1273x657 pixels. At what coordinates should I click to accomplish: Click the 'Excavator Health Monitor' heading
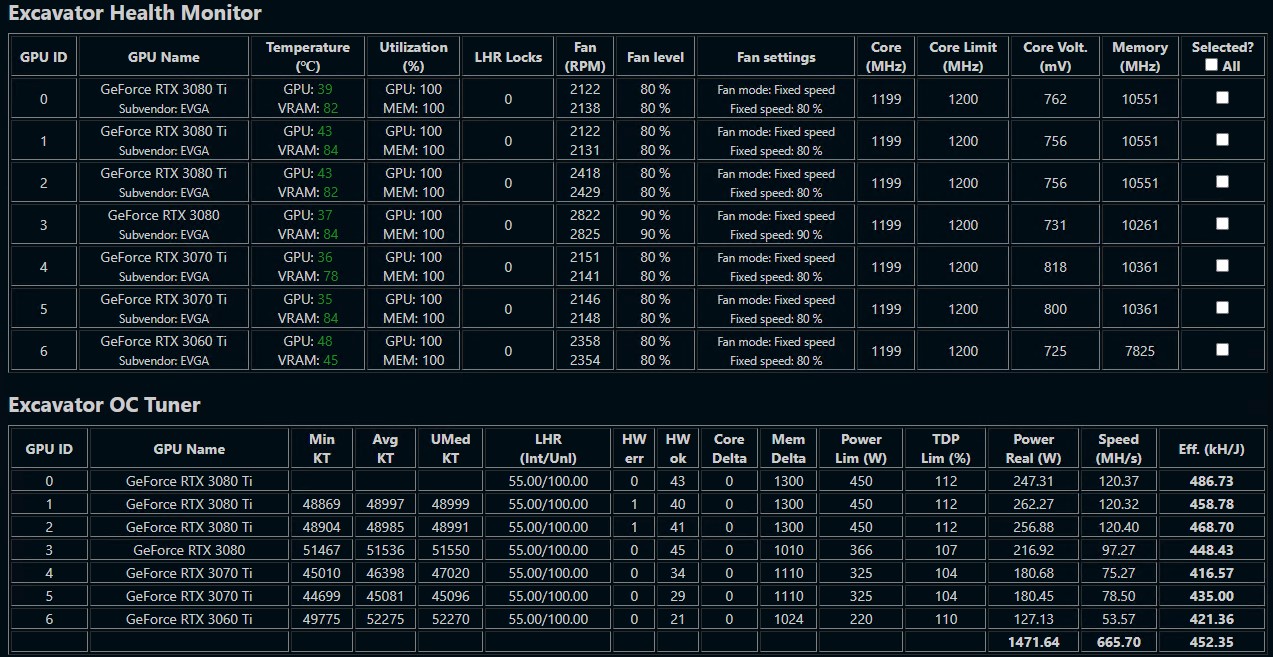pos(135,13)
